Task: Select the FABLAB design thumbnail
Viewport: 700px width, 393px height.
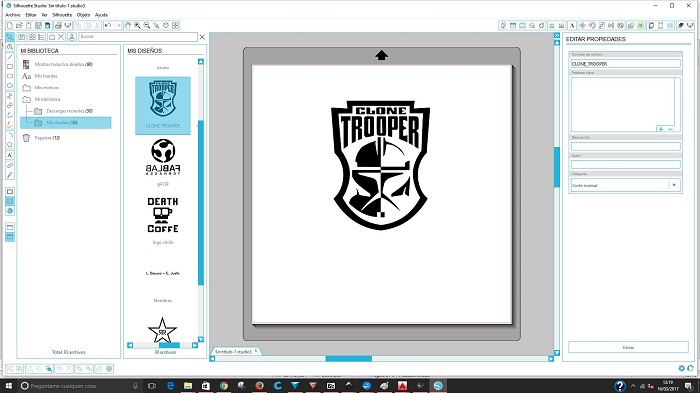Action: click(x=163, y=157)
